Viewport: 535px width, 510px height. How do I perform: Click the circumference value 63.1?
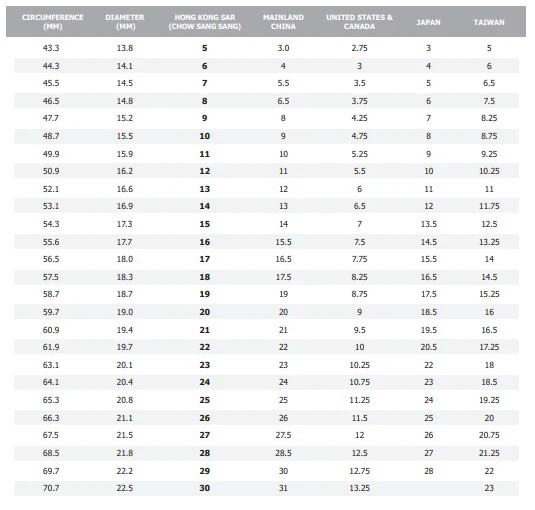click(x=51, y=365)
